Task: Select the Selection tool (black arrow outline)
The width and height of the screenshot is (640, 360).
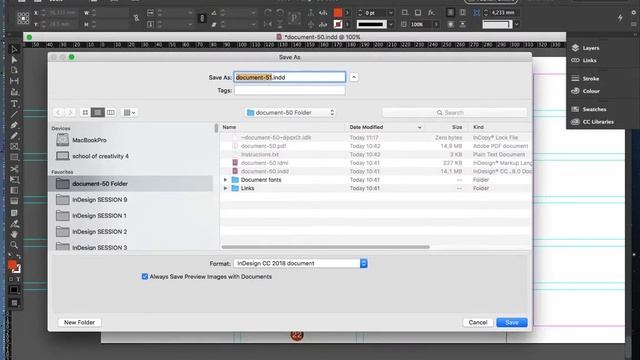Action: point(14,49)
